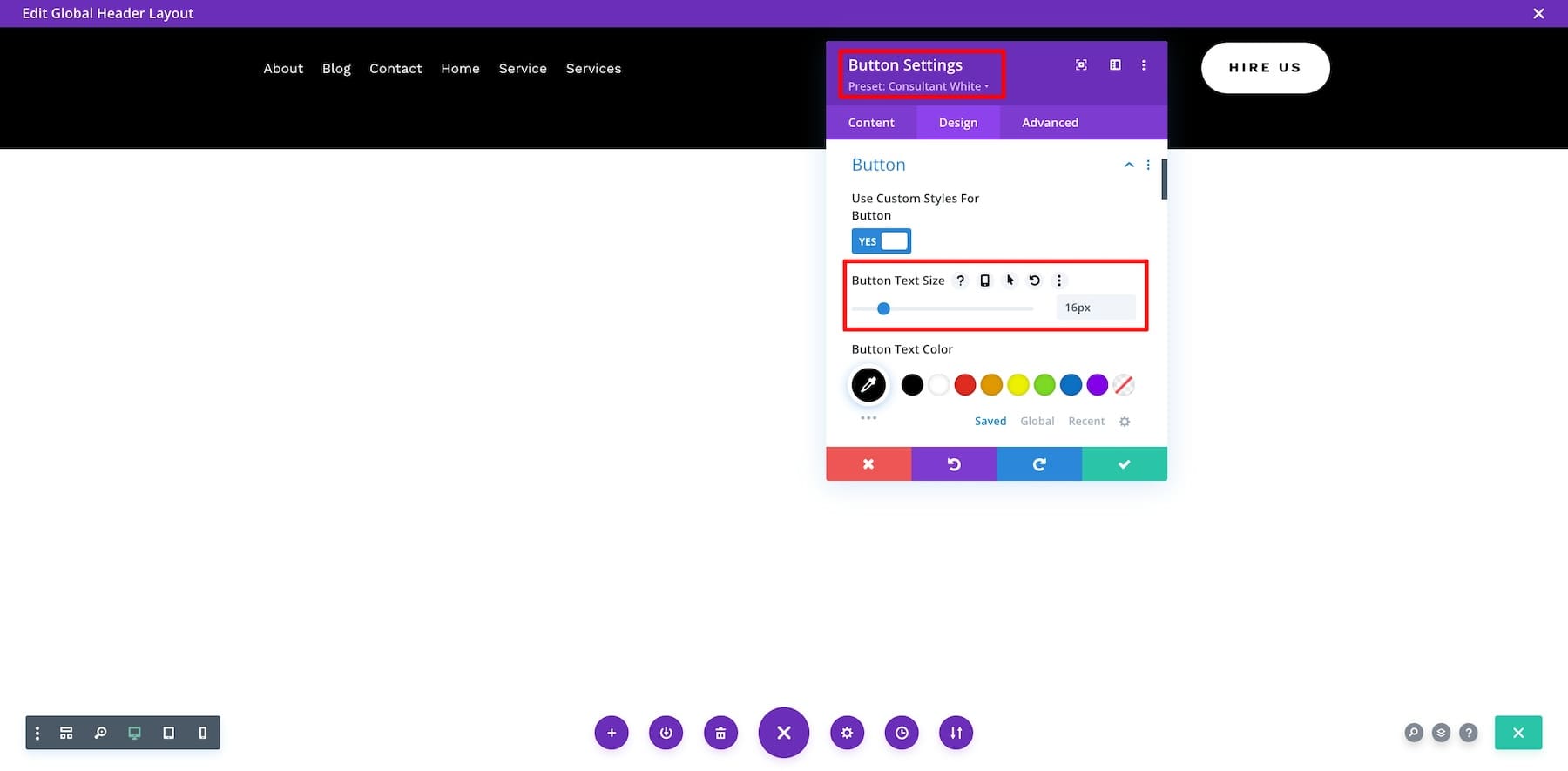1568x771 pixels.
Task: Clear layout with trash button
Action: click(x=720, y=733)
